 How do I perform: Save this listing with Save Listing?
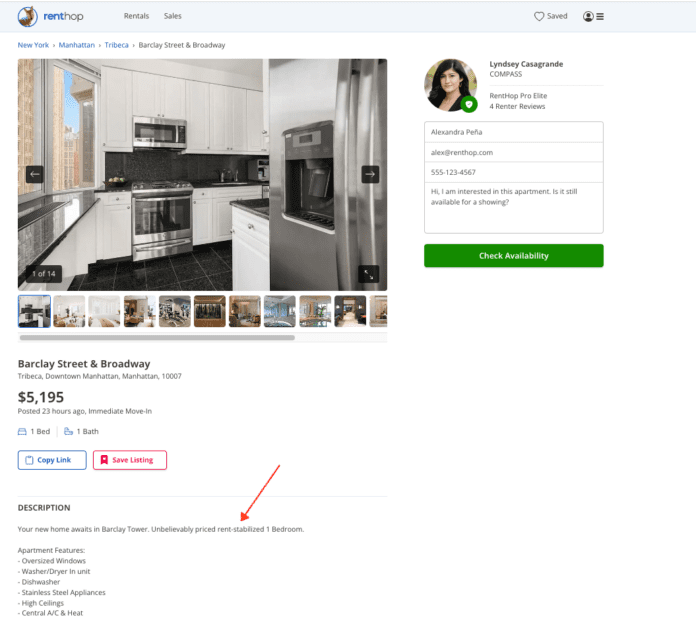click(130, 460)
